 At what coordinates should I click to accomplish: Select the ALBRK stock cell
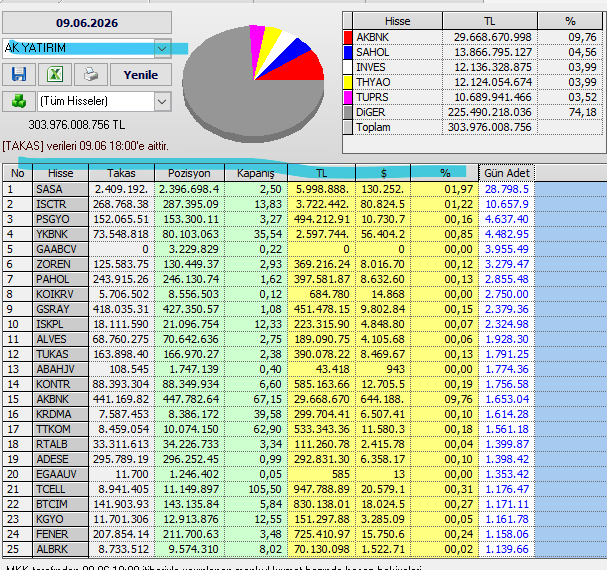tap(60, 549)
